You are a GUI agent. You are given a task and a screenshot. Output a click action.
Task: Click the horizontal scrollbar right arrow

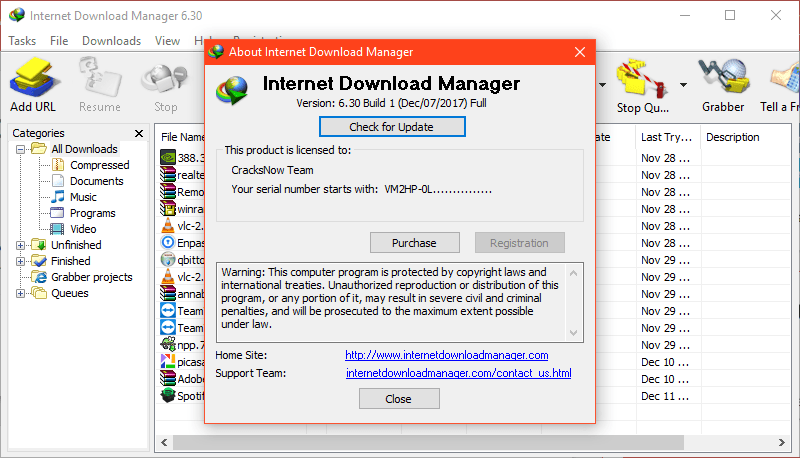(x=782, y=442)
